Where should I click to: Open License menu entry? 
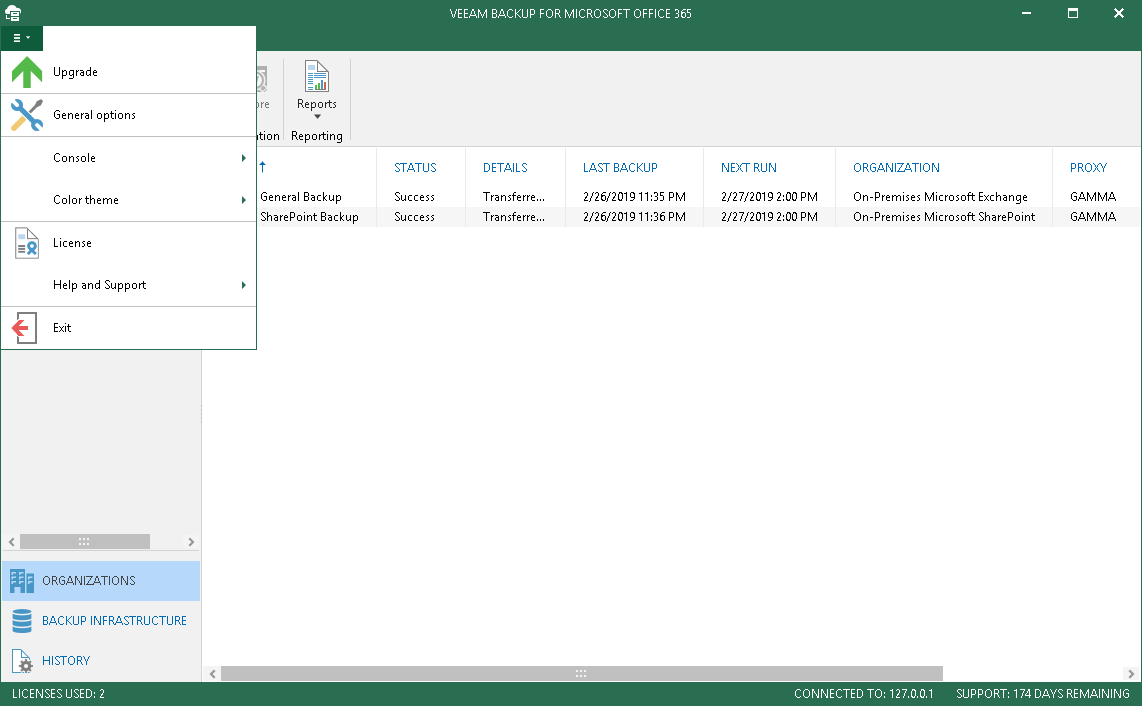(x=129, y=243)
